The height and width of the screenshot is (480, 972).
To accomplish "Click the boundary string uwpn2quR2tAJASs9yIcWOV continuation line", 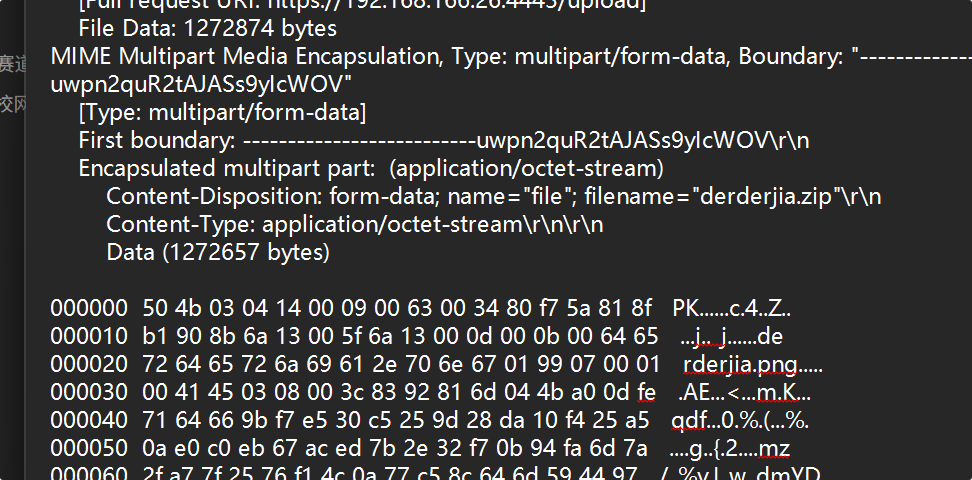I will (x=201, y=84).
